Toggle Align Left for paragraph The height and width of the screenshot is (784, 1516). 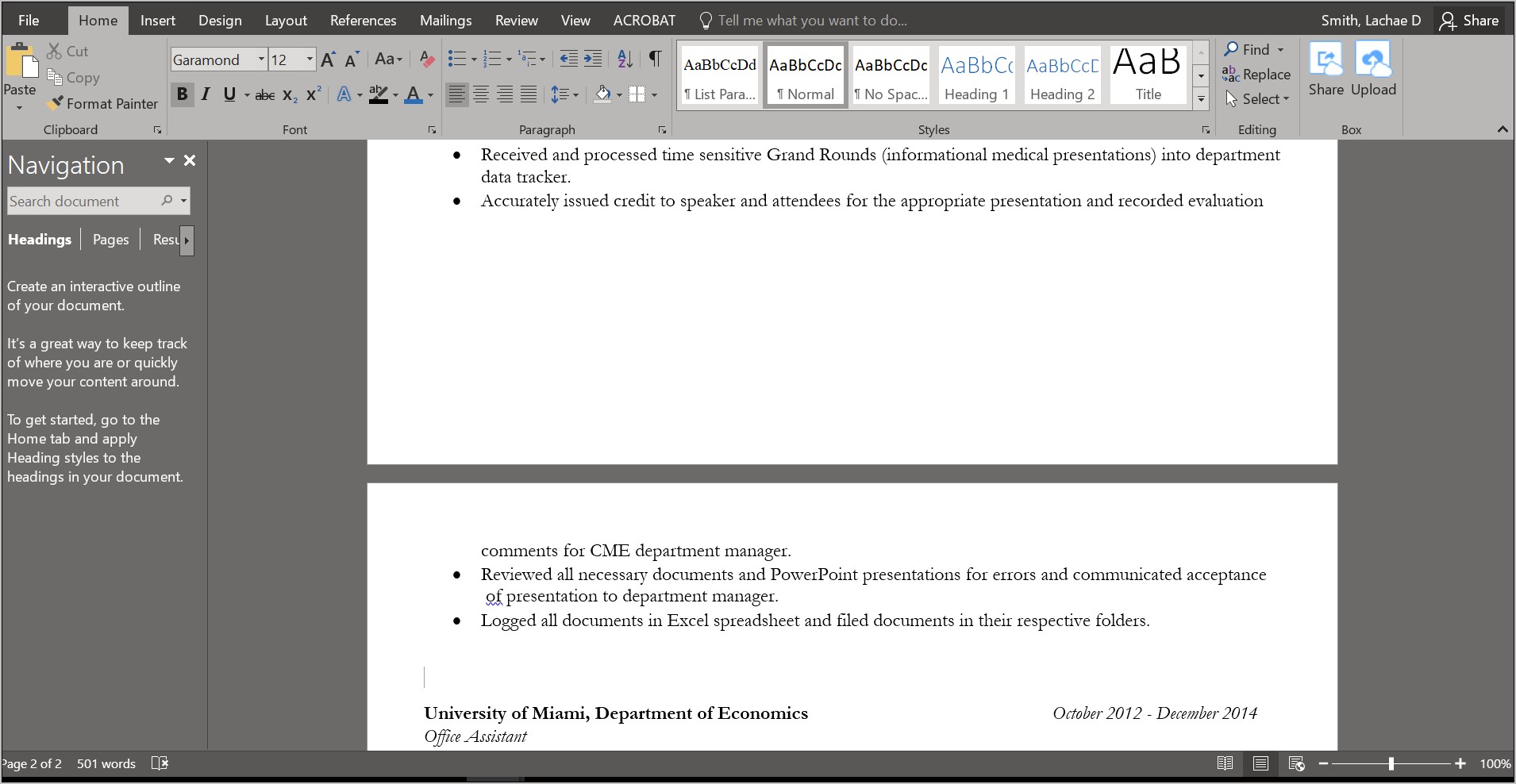pos(456,95)
